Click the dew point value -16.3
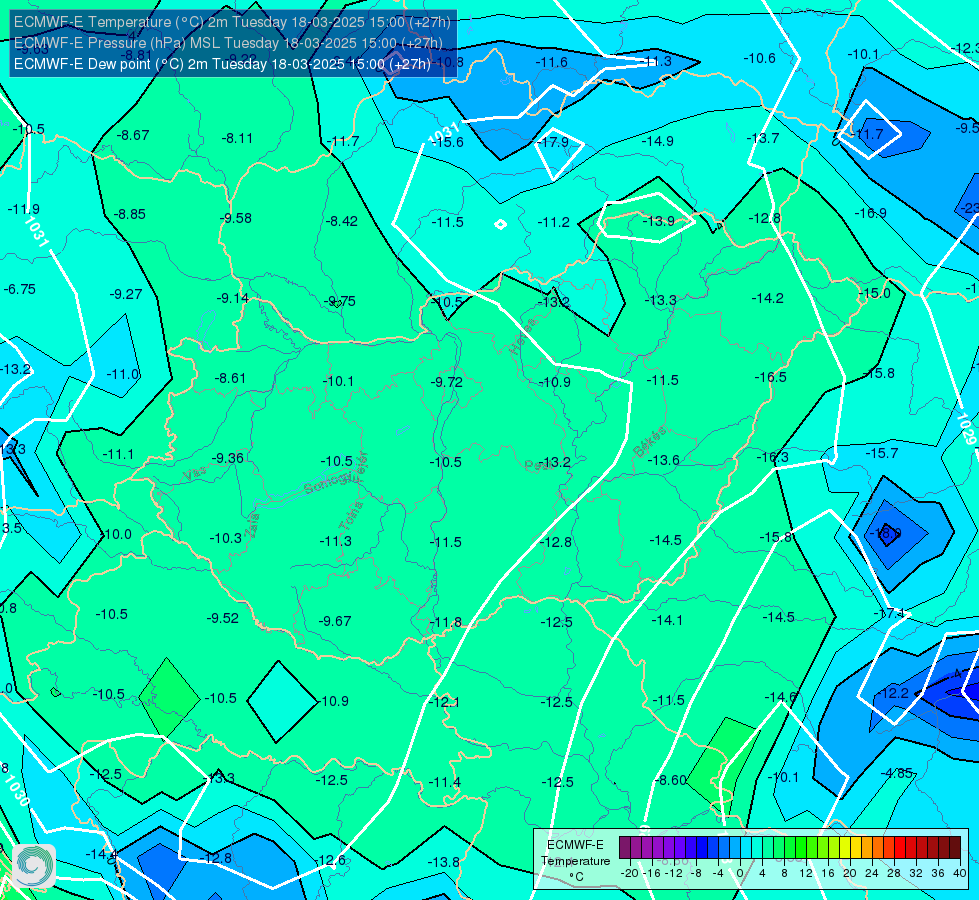Image resolution: width=979 pixels, height=900 pixels. 772,457
